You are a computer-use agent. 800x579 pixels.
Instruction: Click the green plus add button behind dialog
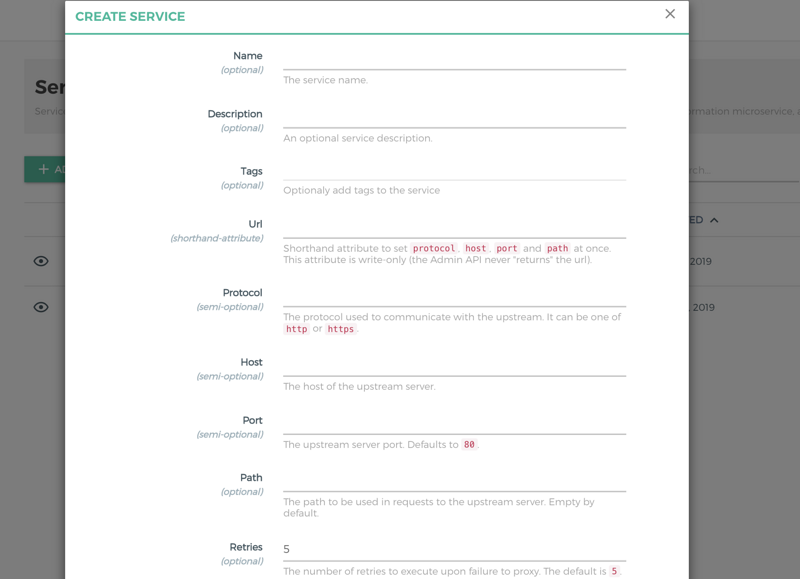coord(45,169)
